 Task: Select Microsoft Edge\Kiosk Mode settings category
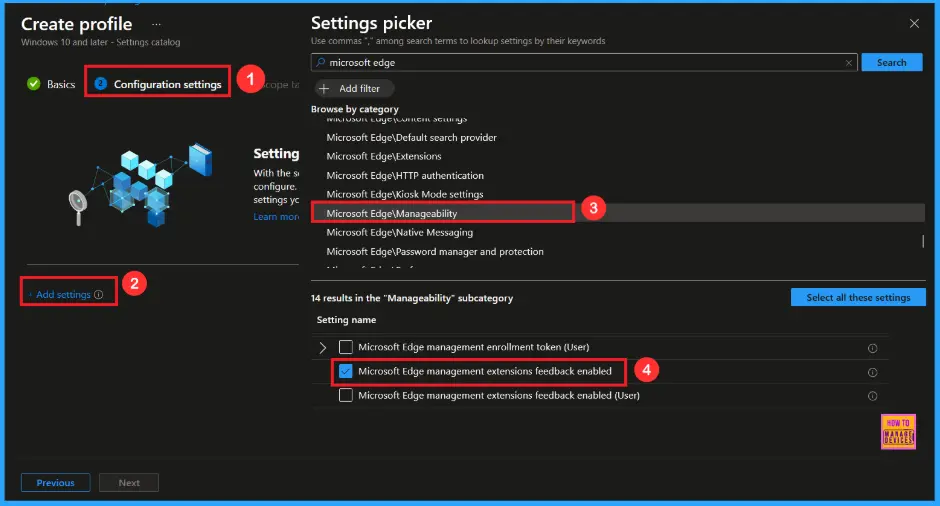point(405,194)
